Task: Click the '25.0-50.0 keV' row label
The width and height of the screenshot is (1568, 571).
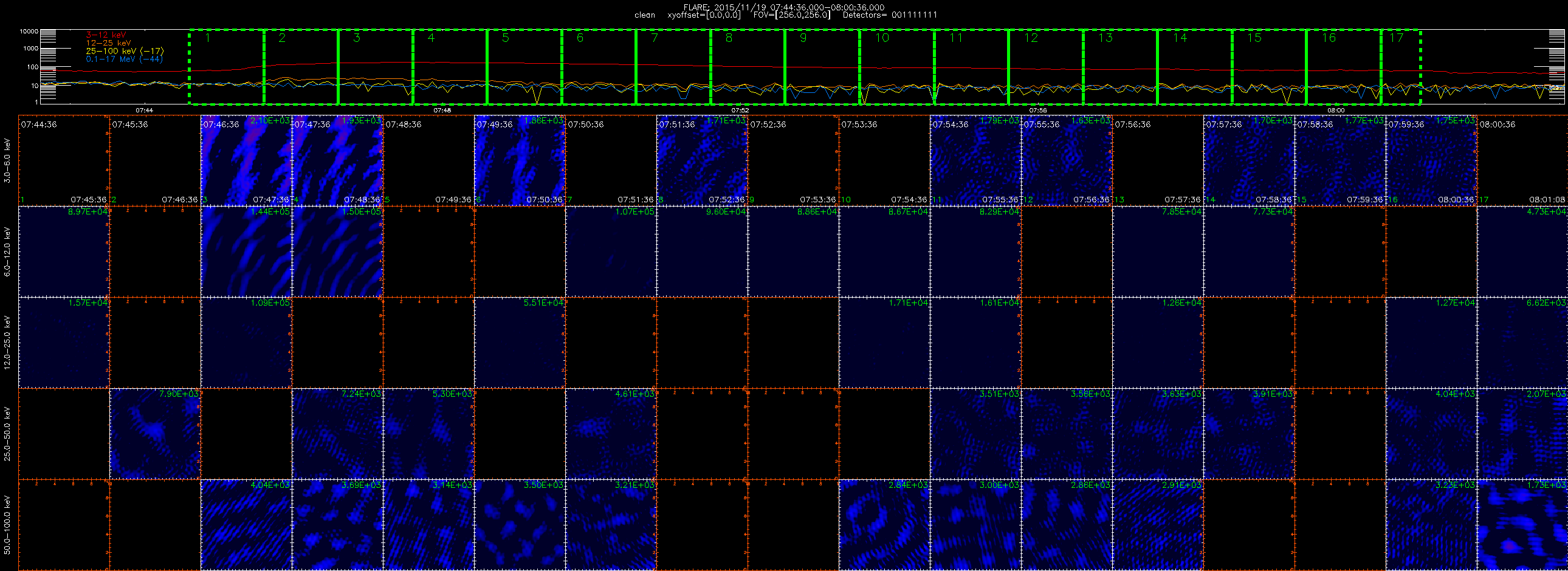Action: (x=7, y=434)
